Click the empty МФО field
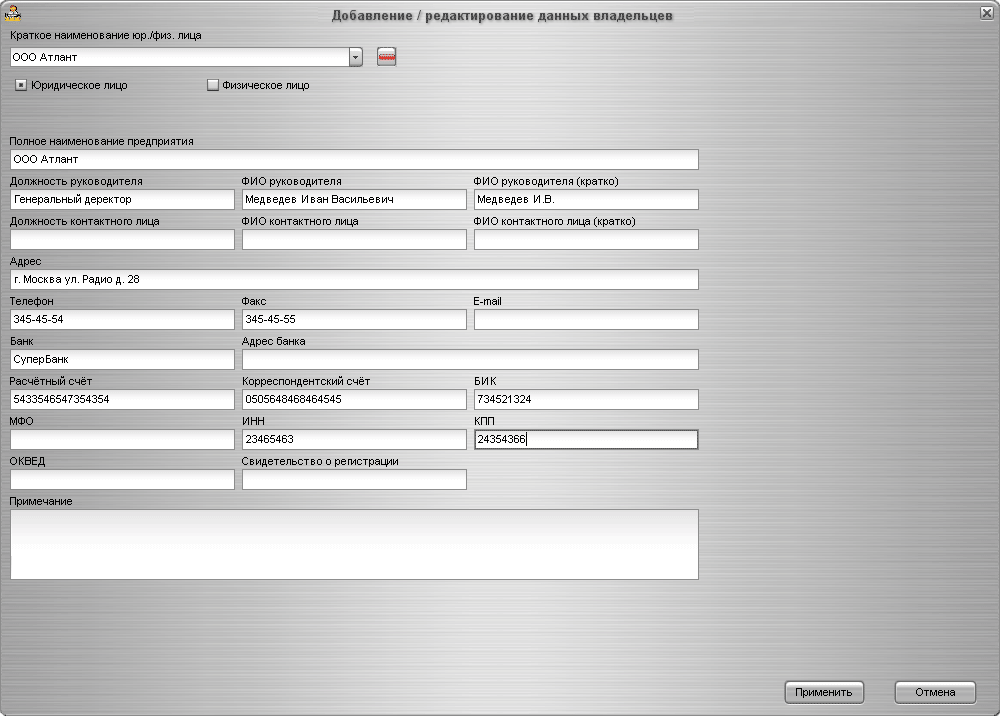Viewport: 1000px width, 716px height. point(122,439)
